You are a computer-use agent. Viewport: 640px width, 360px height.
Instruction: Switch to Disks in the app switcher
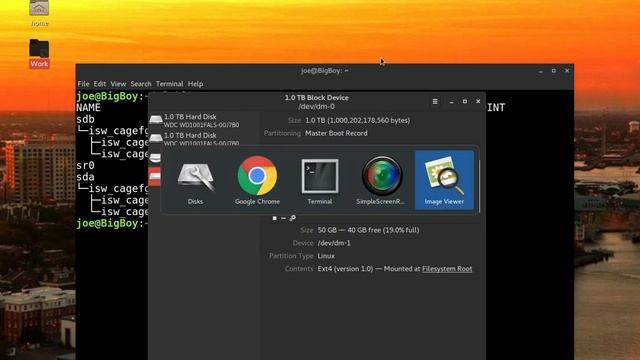(x=196, y=180)
